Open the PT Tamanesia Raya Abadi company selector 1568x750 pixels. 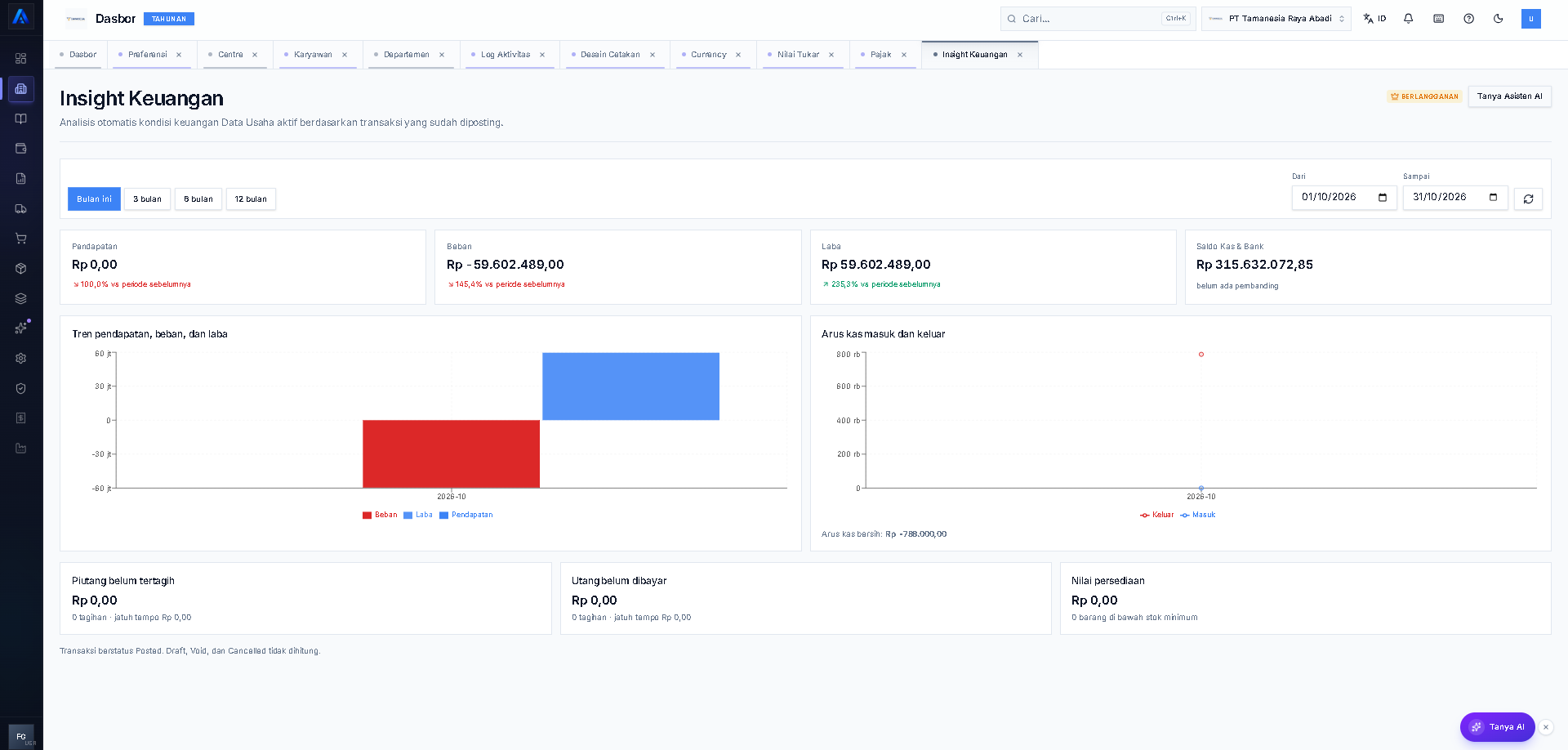click(1276, 18)
